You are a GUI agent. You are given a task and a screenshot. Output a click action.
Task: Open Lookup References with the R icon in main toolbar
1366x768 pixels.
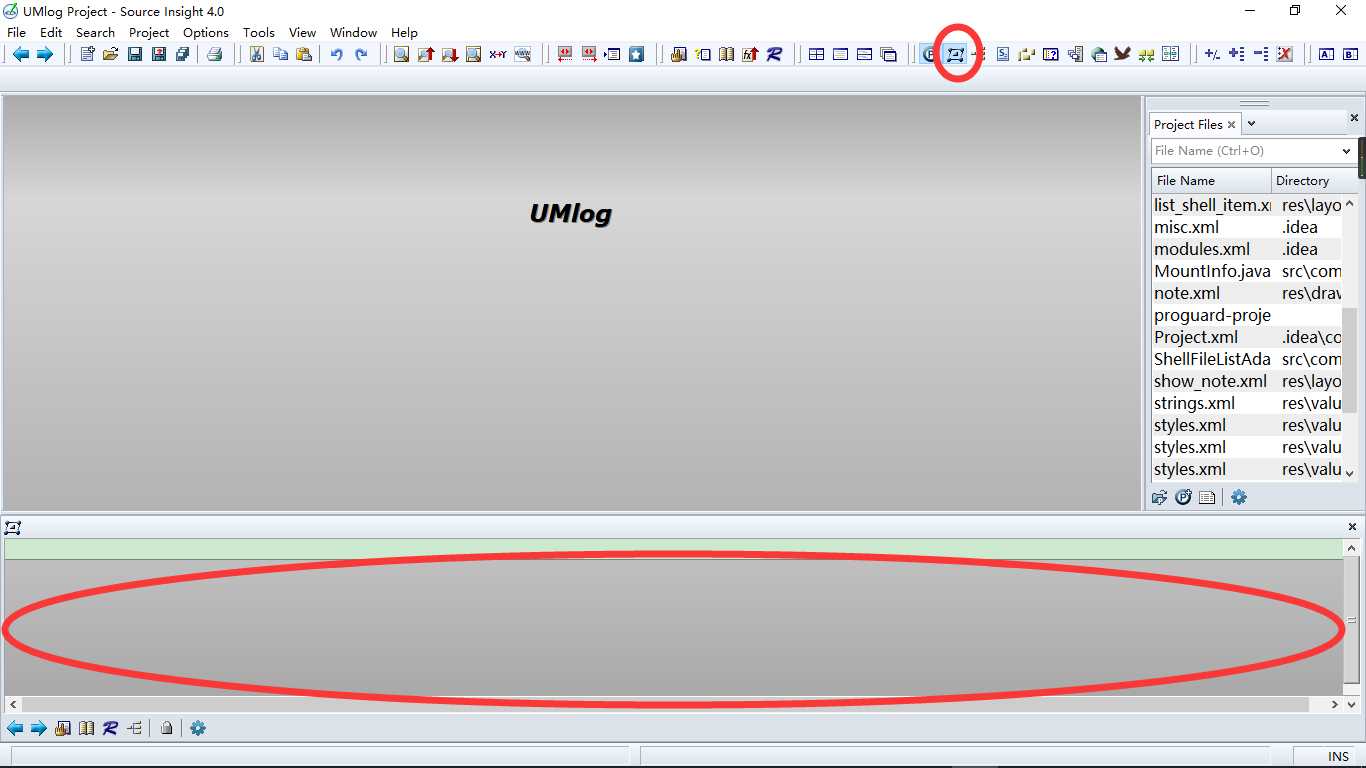click(x=774, y=54)
